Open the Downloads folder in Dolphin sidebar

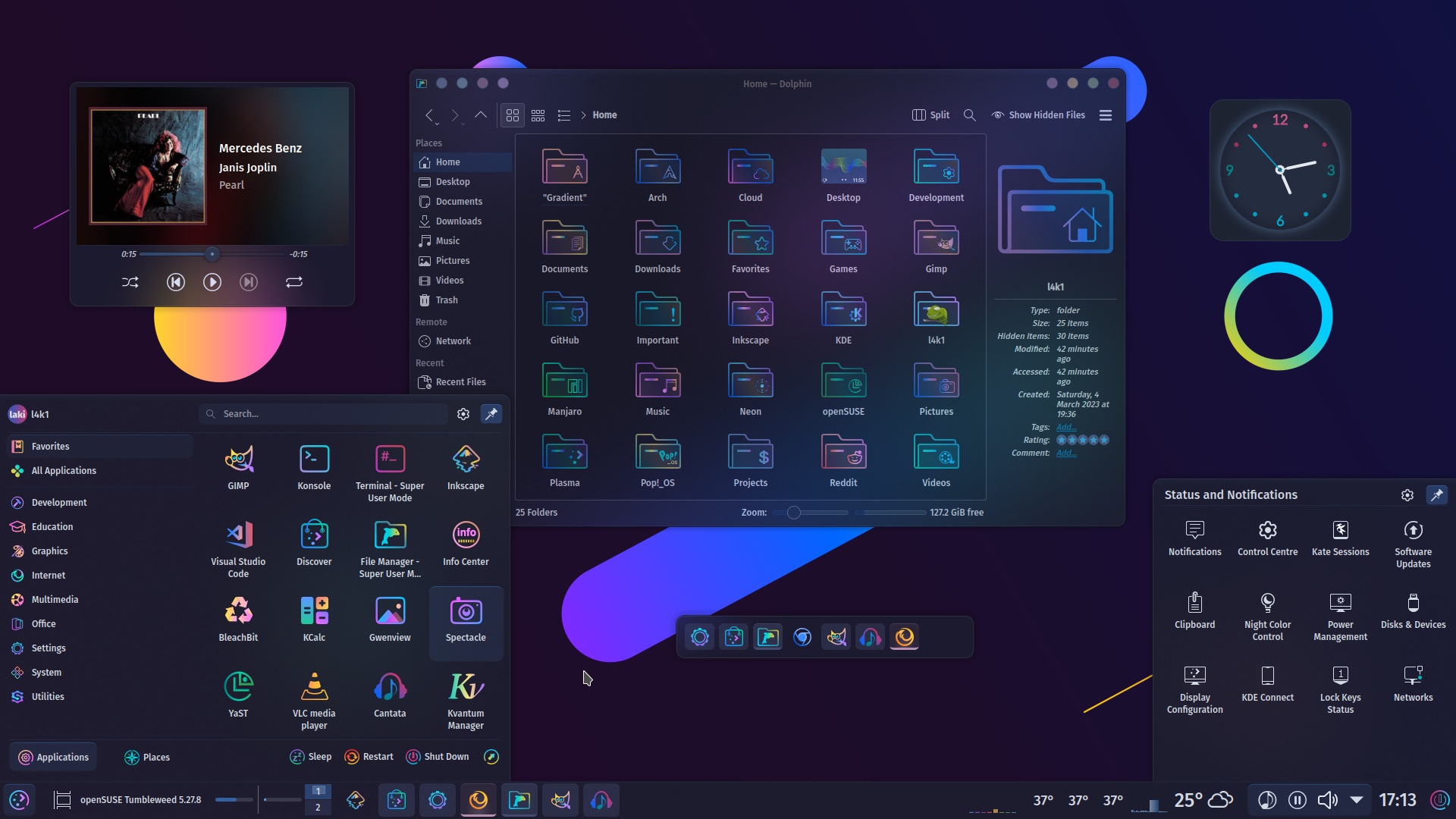pyautogui.click(x=458, y=221)
